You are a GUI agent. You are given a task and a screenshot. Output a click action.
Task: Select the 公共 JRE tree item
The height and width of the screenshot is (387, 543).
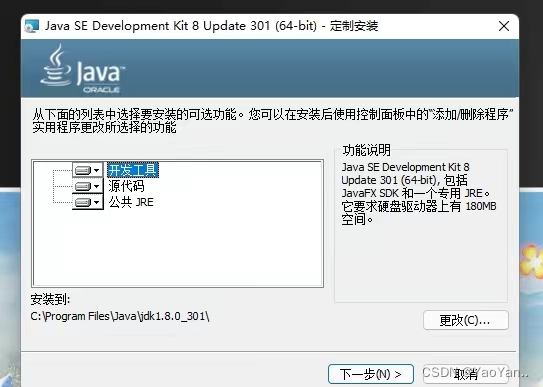click(131, 202)
